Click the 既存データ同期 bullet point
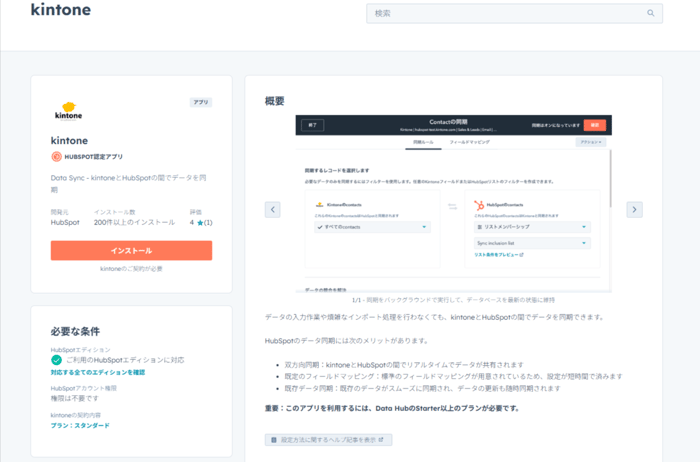 pos(422,388)
